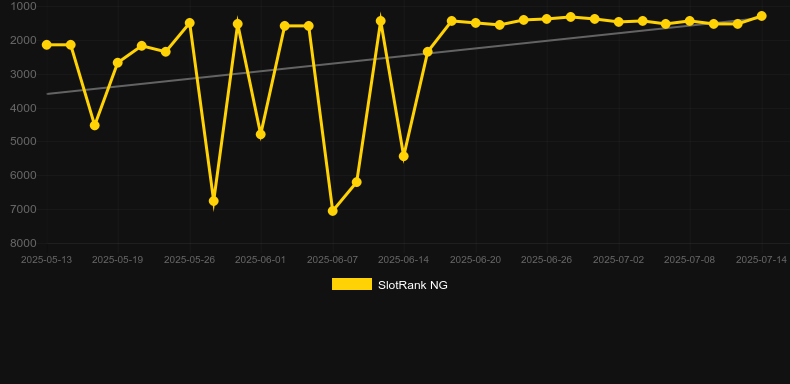Click the 2025-07-02 x-axis label
Screen dimensions: 790x384
[x=619, y=260]
